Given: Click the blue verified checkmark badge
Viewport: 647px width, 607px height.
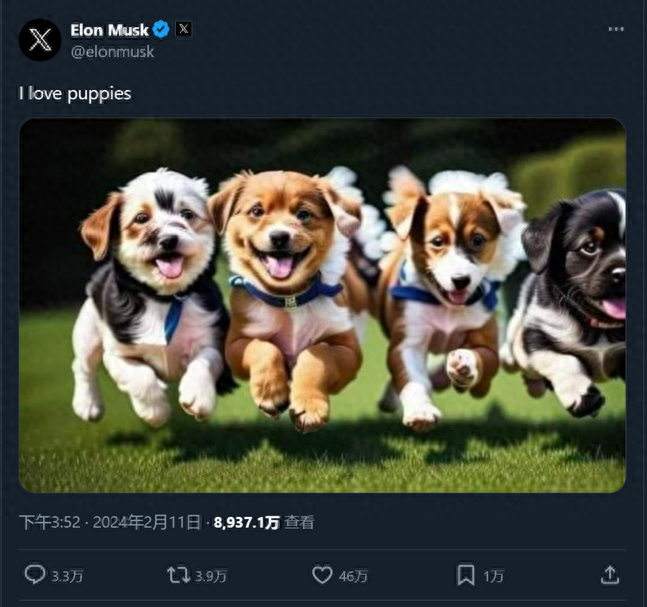Looking at the screenshot, I should pos(161,30).
